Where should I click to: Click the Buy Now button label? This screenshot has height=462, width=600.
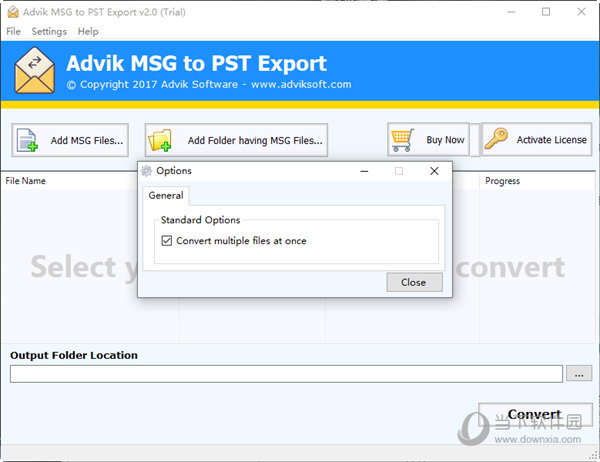(x=445, y=140)
